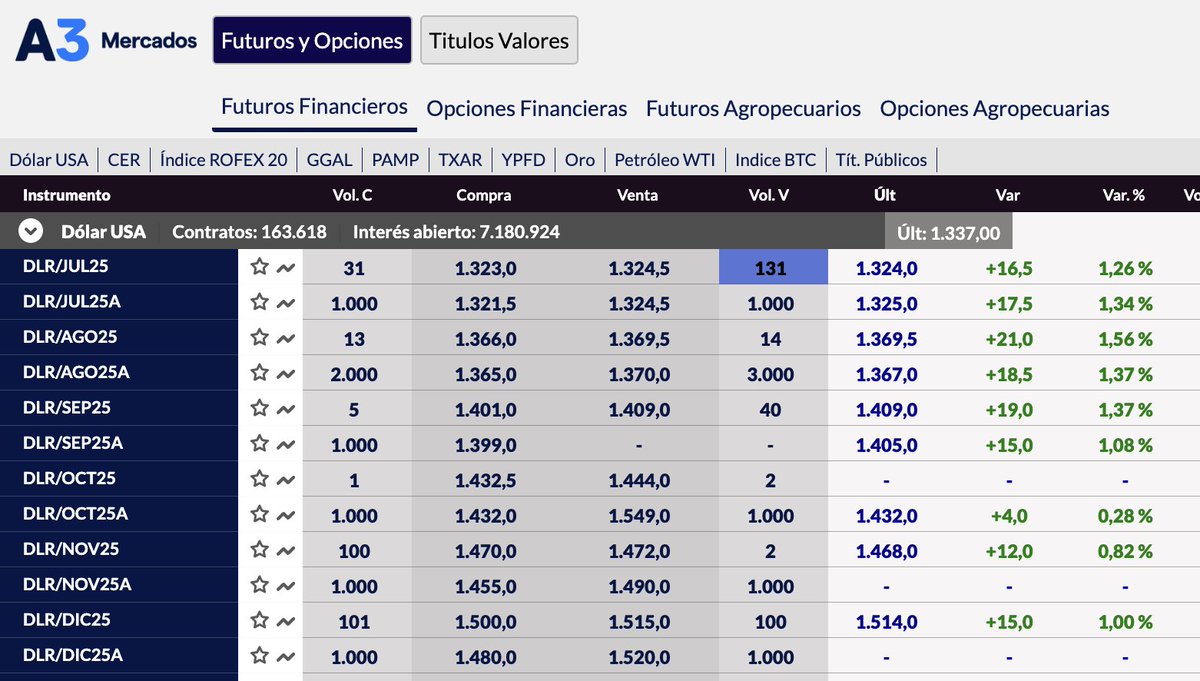Click +21,0 variation for DLR/AGO25
1200x681 pixels.
coord(1008,339)
